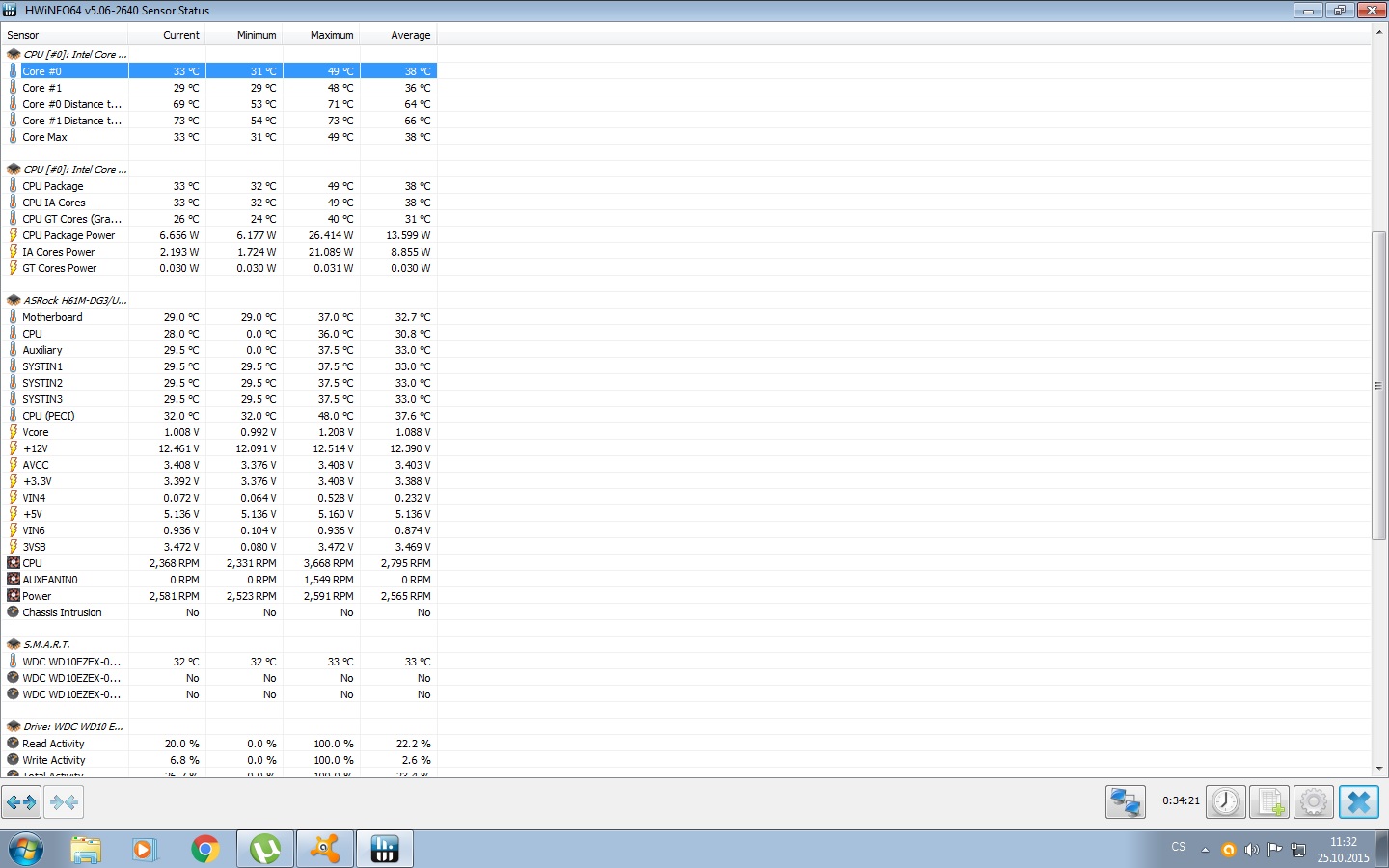Switch to uTorrent in the taskbar
Image resolution: width=1389 pixels, height=868 pixels.
pyautogui.click(x=265, y=850)
